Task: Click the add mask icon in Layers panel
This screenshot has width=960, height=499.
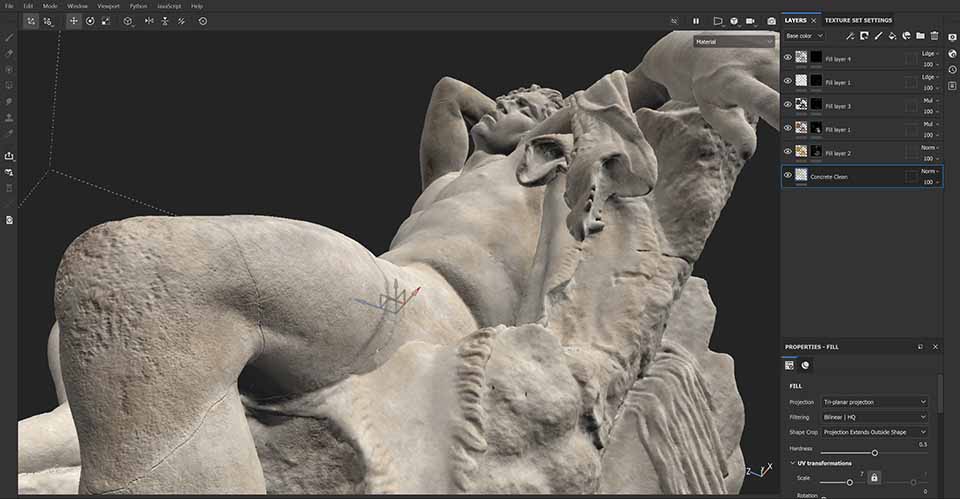Action: click(864, 36)
